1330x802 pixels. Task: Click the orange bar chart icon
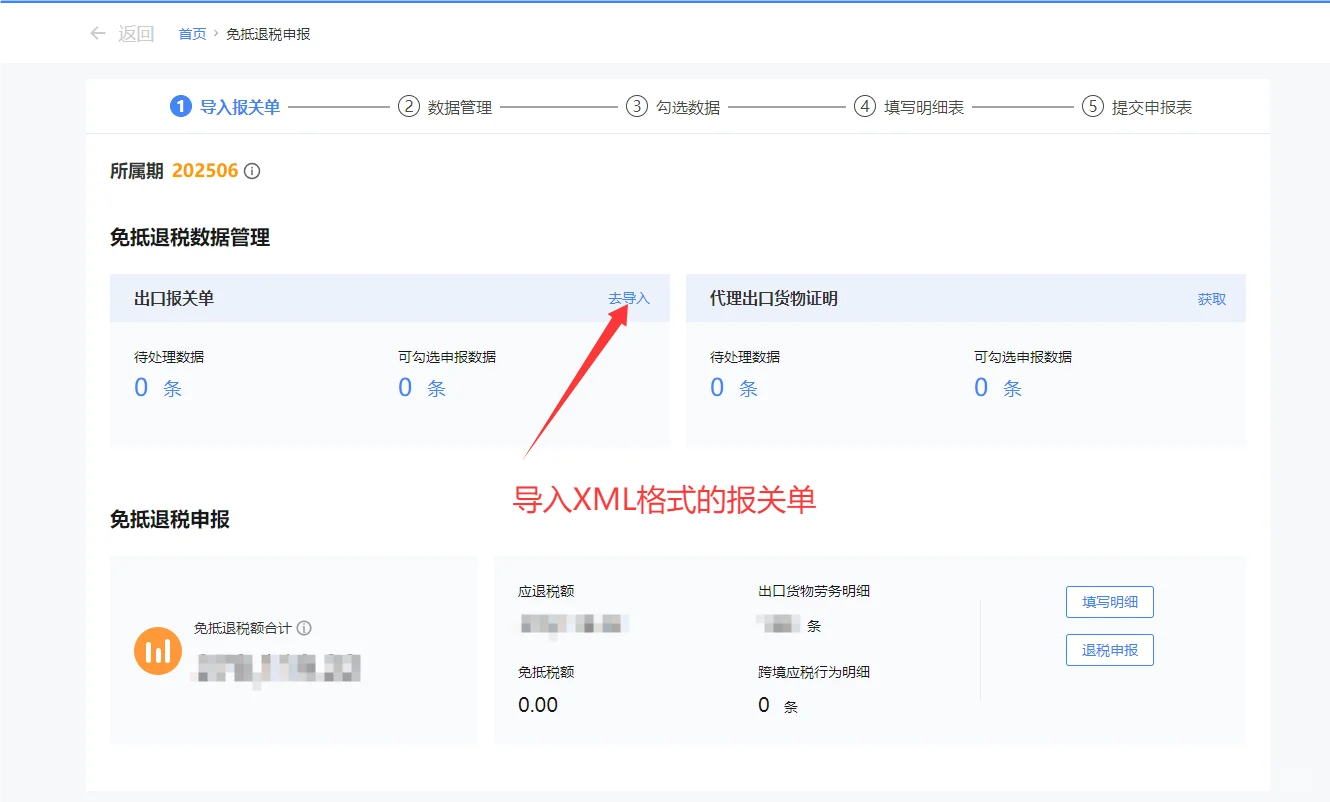coord(157,650)
